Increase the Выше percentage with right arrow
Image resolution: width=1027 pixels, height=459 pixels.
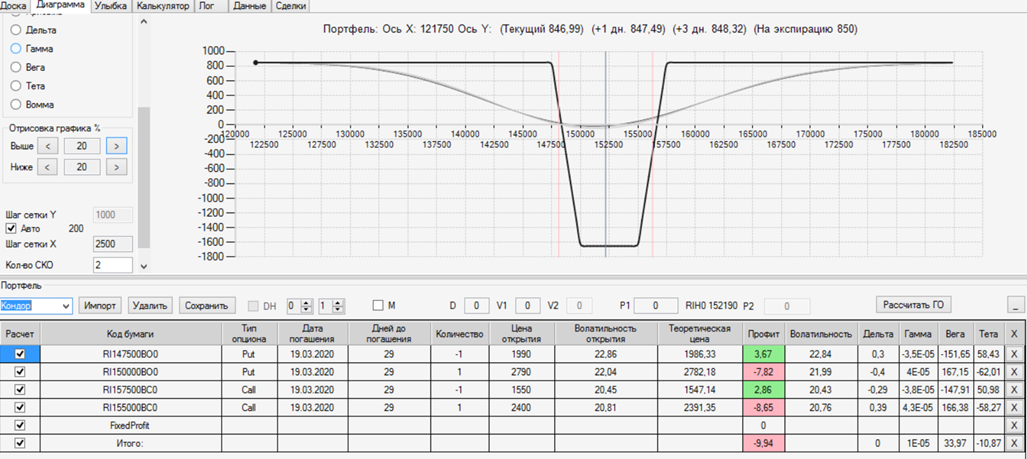point(117,146)
